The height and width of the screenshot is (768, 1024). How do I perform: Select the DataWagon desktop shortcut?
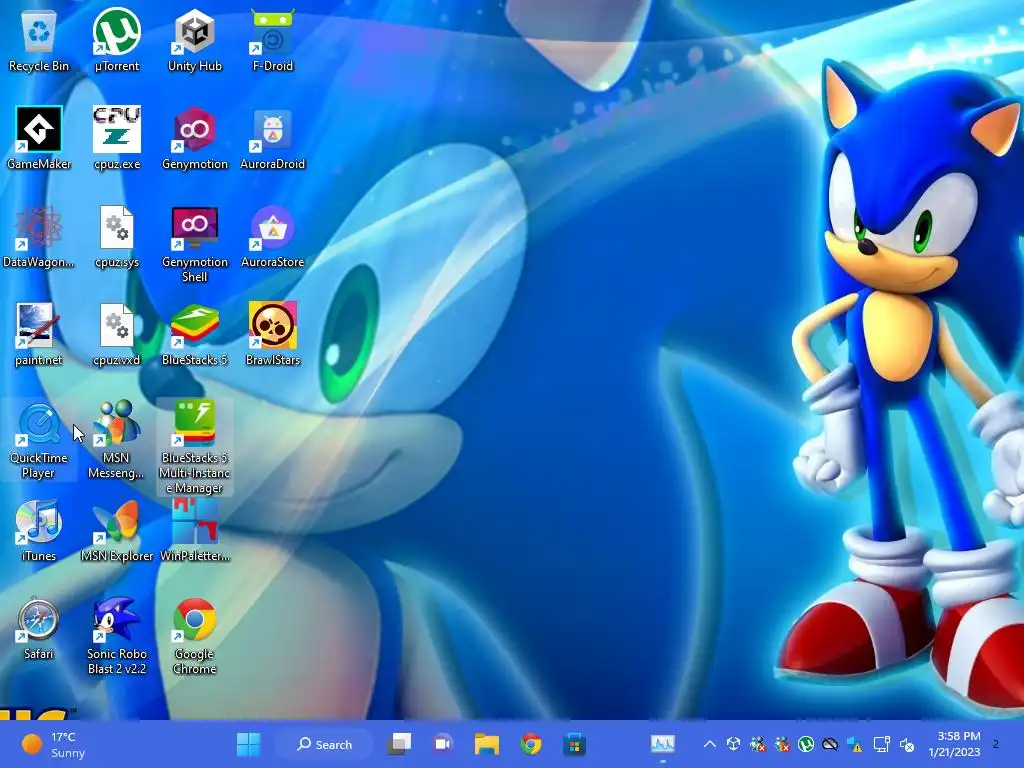coord(39,236)
